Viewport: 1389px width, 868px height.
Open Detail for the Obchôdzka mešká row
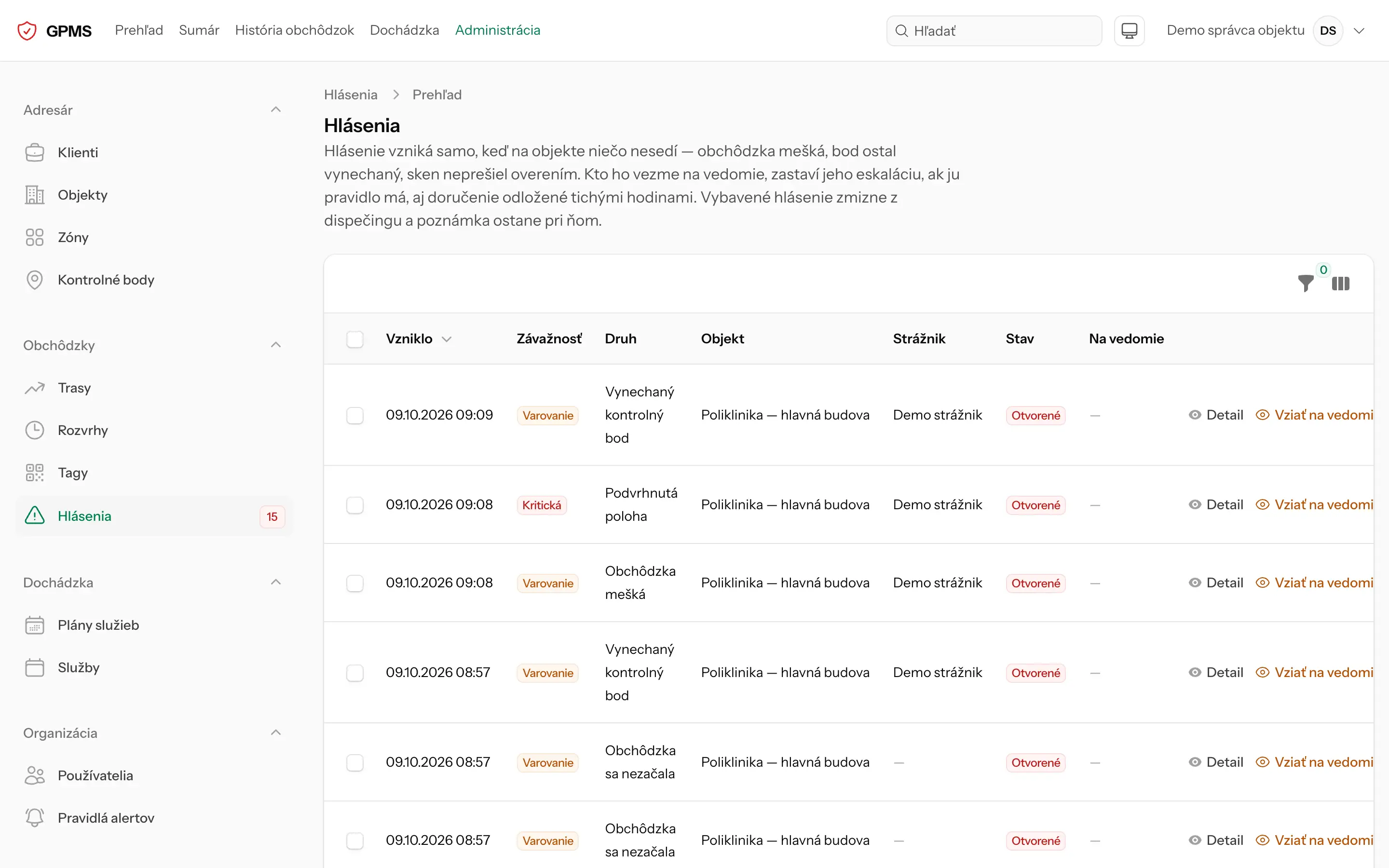tap(1216, 583)
